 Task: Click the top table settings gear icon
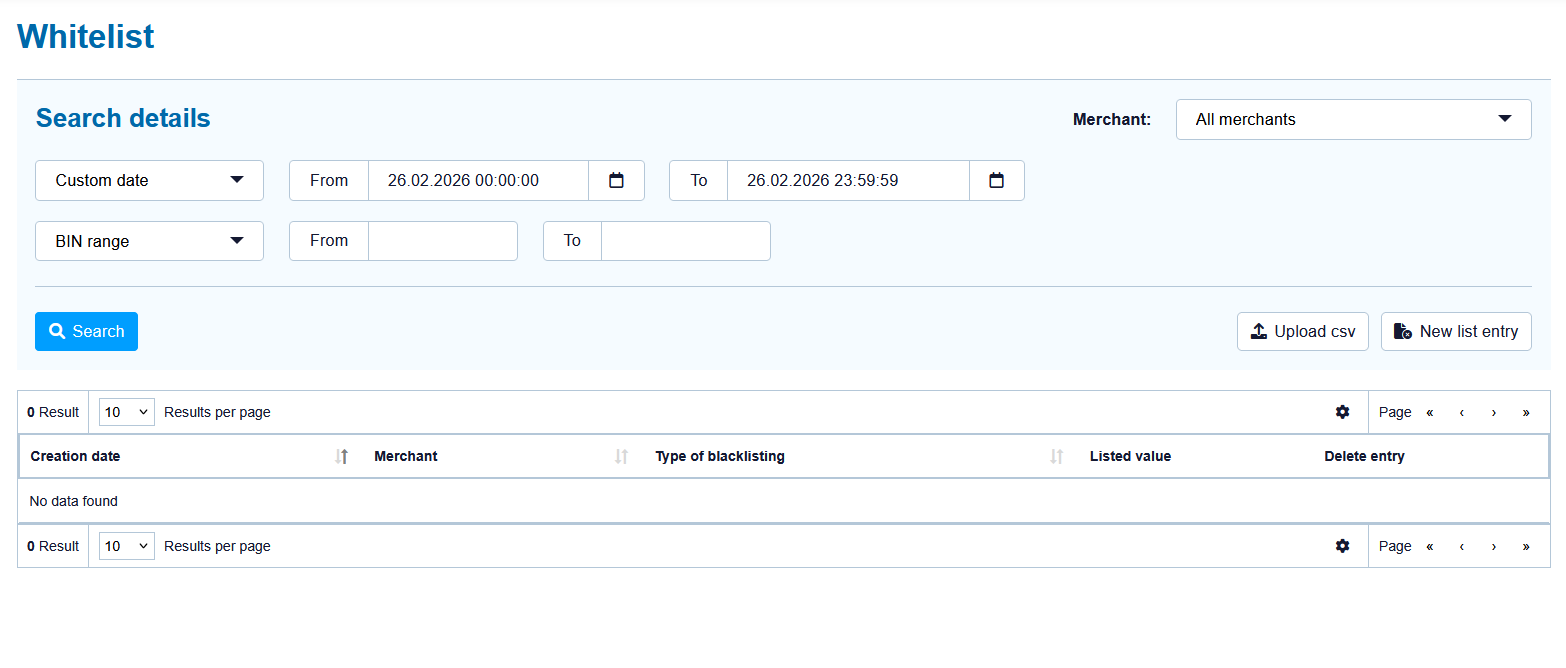pyautogui.click(x=1342, y=412)
